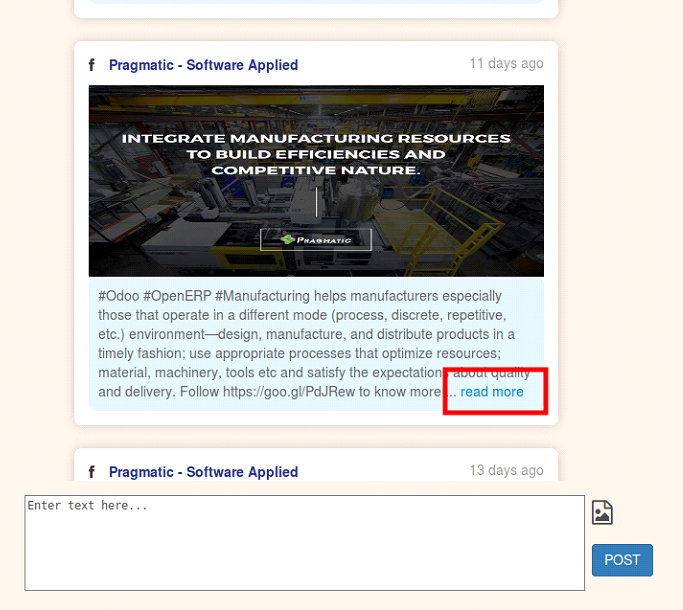
Task: Click the '11 days ago' timestamp
Action: [x=506, y=63]
